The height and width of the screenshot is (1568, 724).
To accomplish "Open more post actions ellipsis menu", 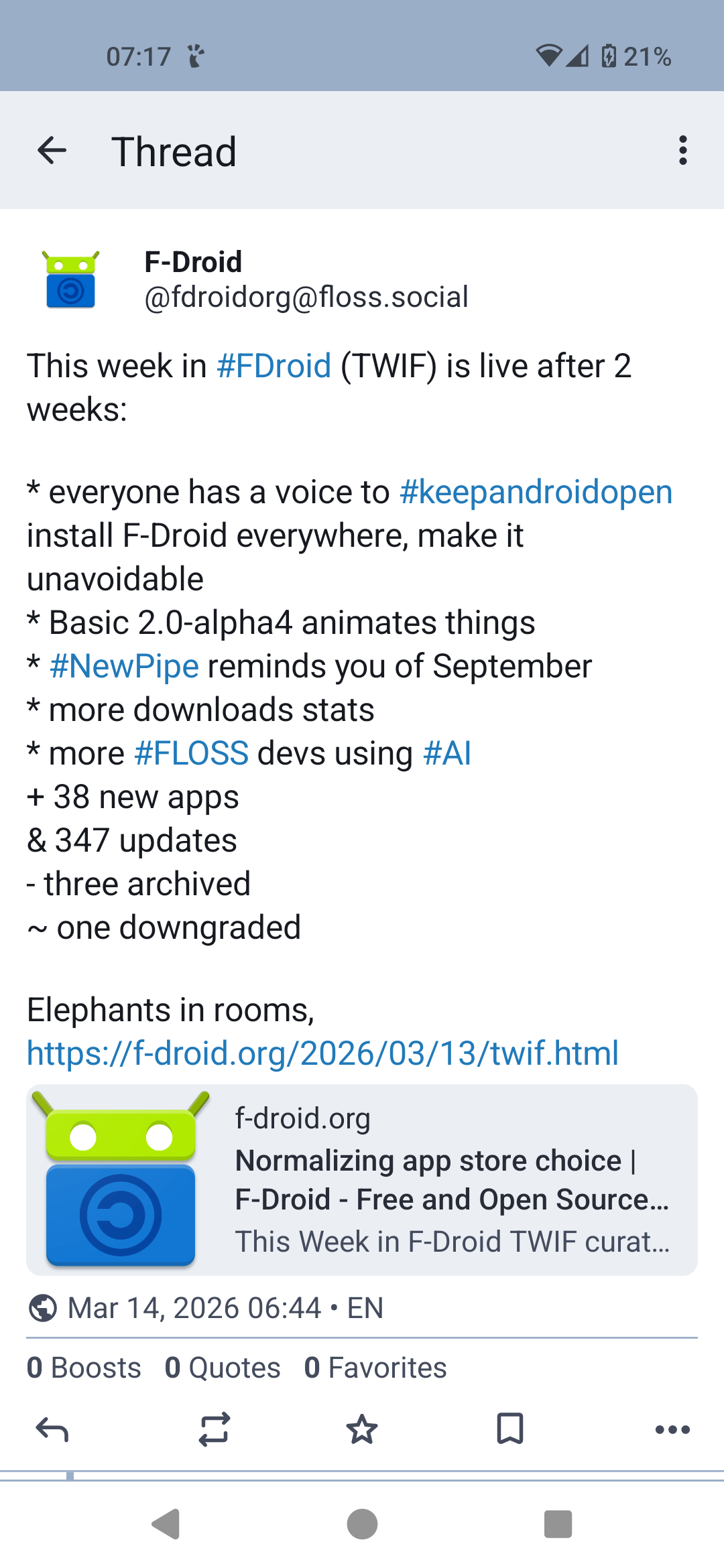I will [x=672, y=1429].
